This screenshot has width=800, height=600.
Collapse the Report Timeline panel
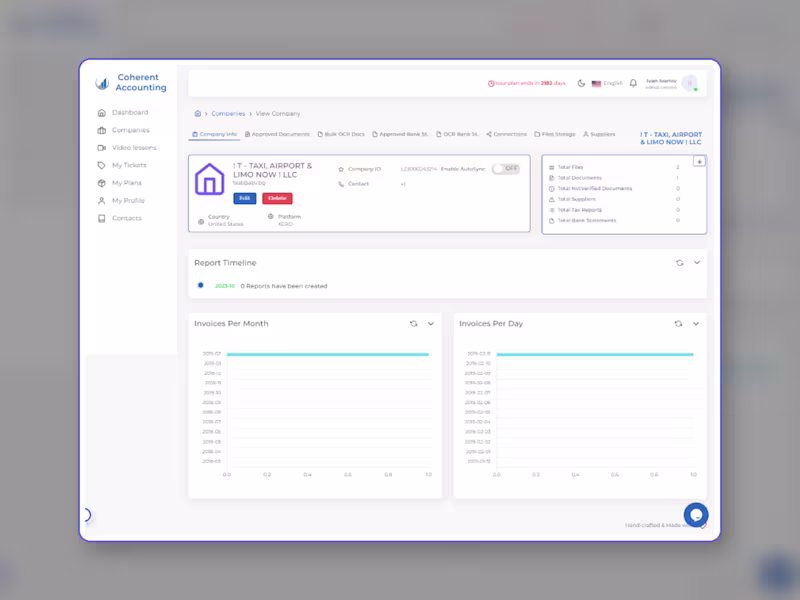pos(696,263)
